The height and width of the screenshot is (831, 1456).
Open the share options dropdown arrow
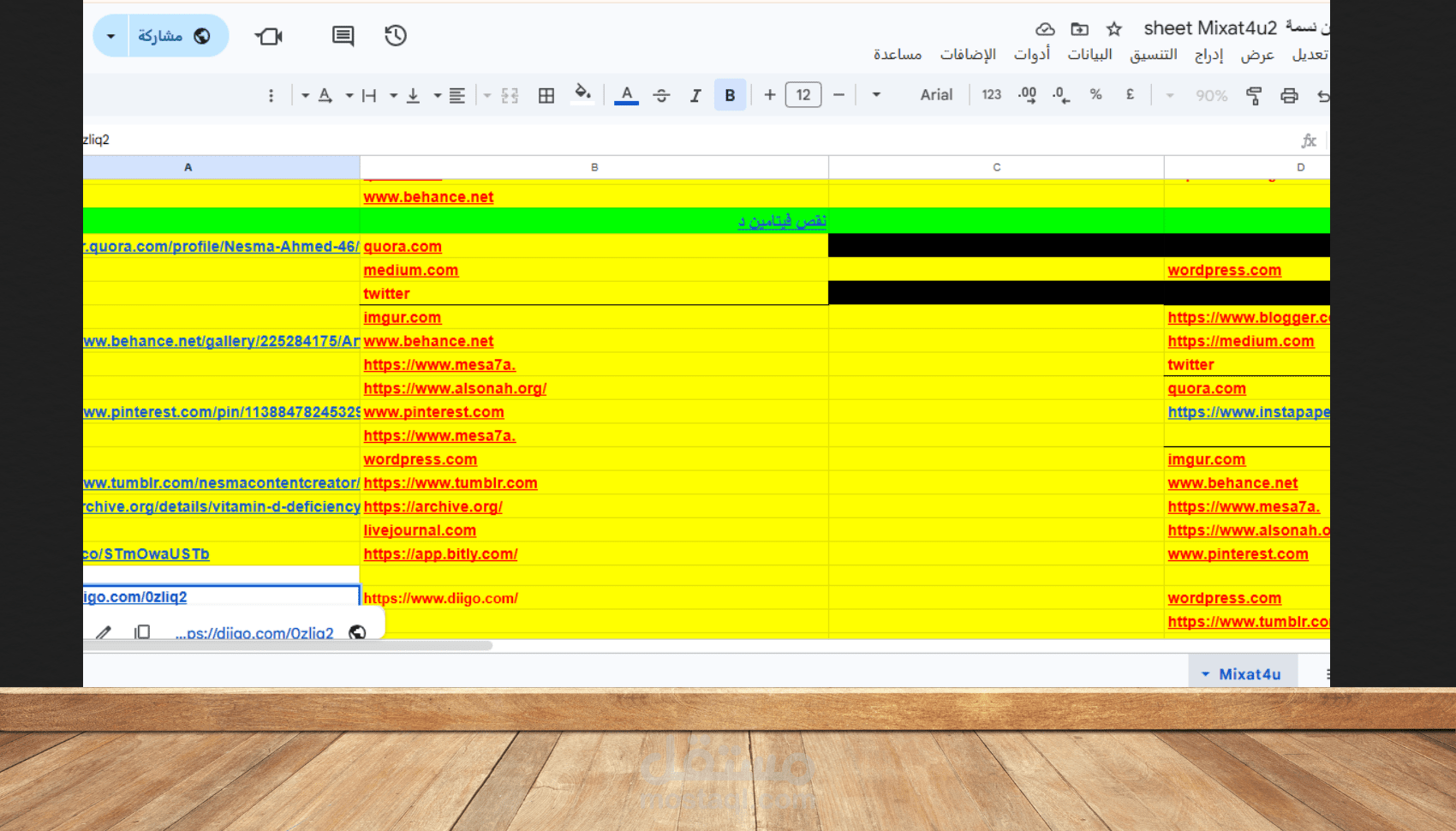click(x=110, y=36)
